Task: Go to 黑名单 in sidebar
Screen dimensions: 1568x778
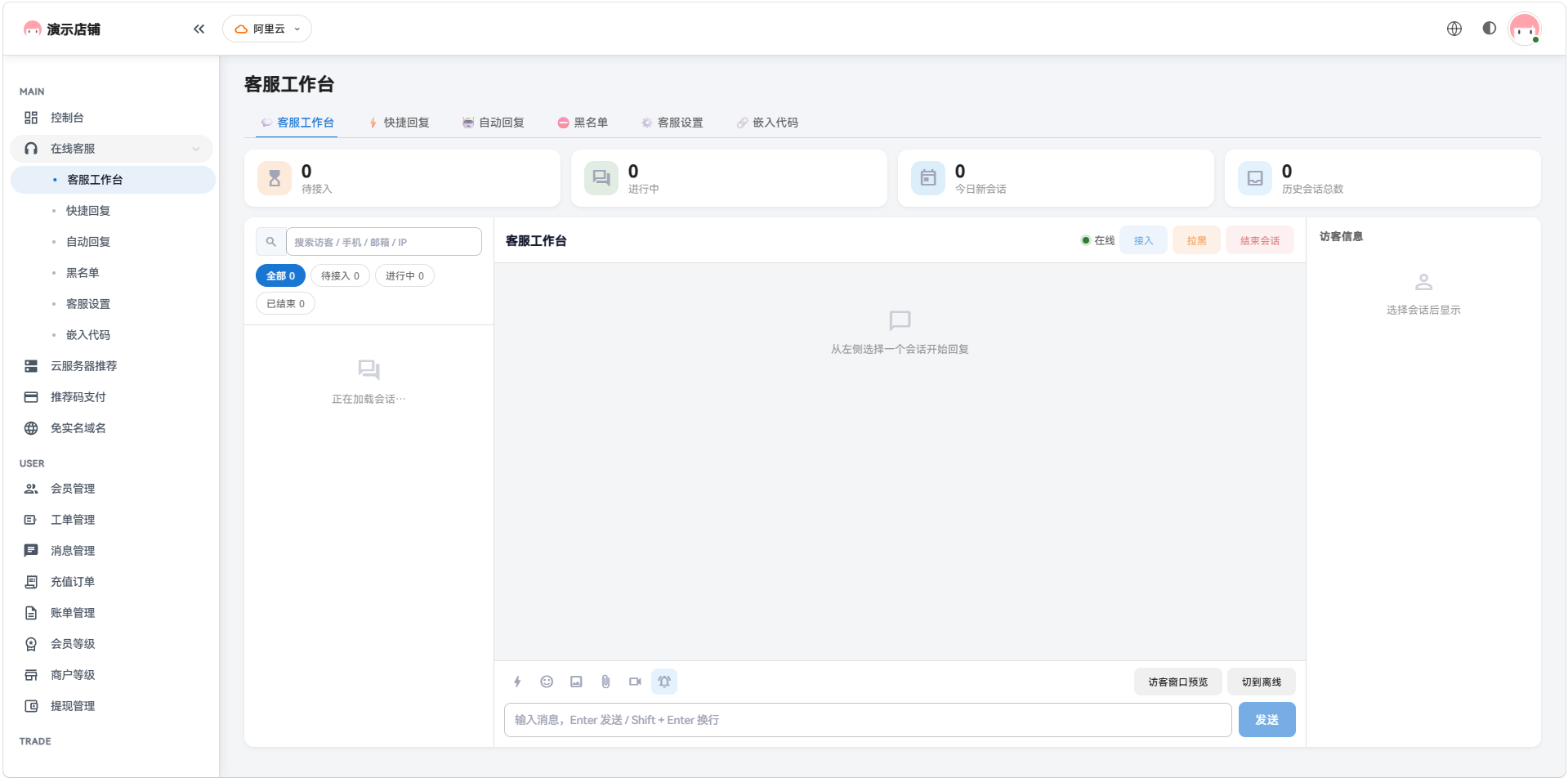Action: [111, 273]
